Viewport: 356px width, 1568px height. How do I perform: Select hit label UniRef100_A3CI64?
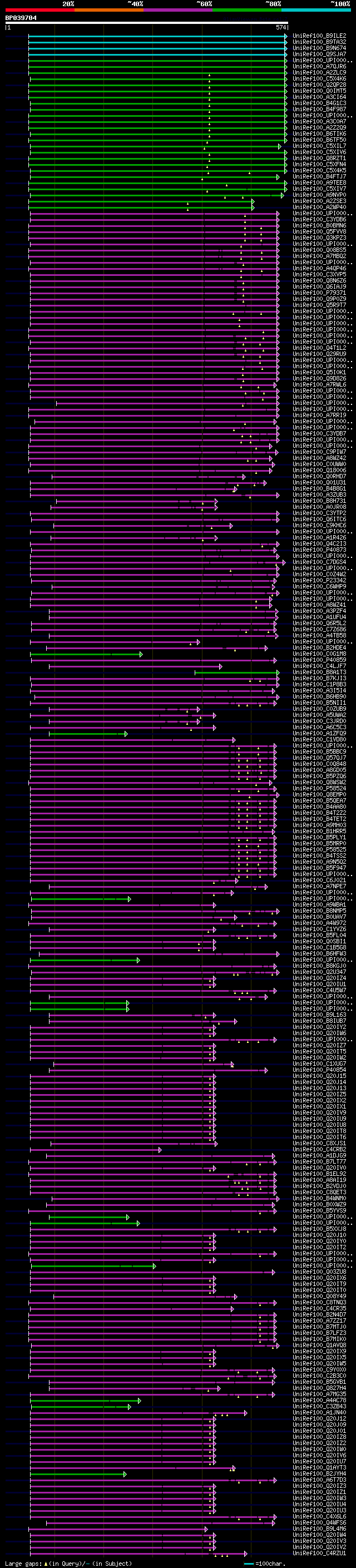pyautogui.click(x=319, y=97)
